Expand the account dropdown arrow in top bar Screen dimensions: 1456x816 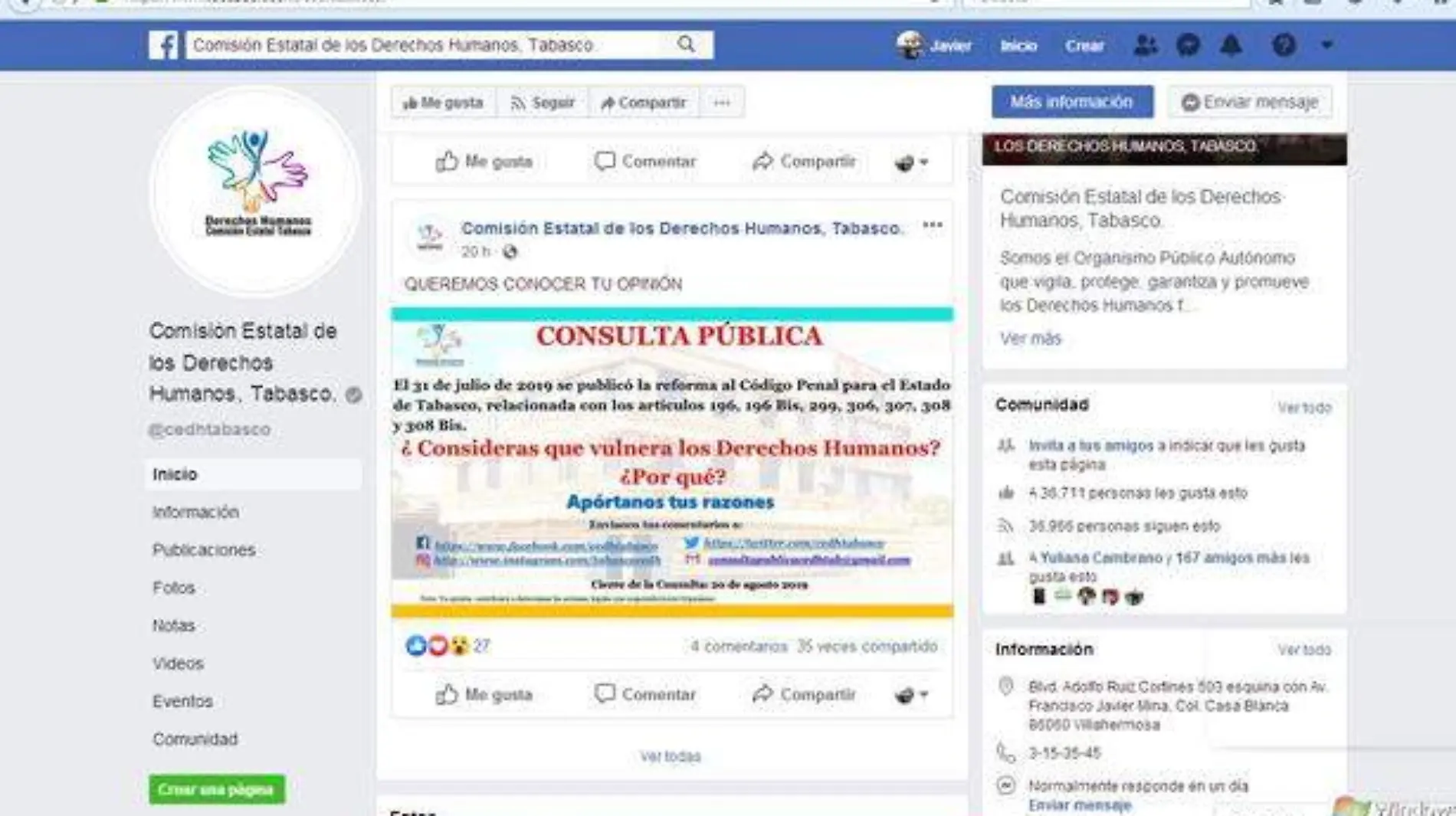tap(1326, 45)
